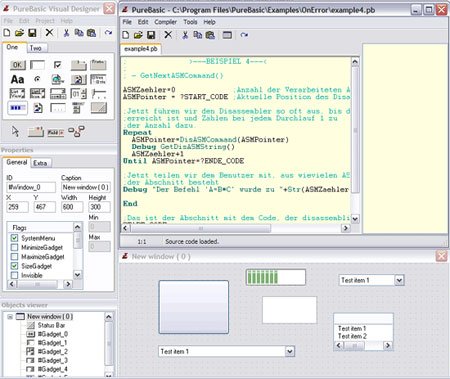
Task: Select the General properties tab
Action: (x=17, y=162)
